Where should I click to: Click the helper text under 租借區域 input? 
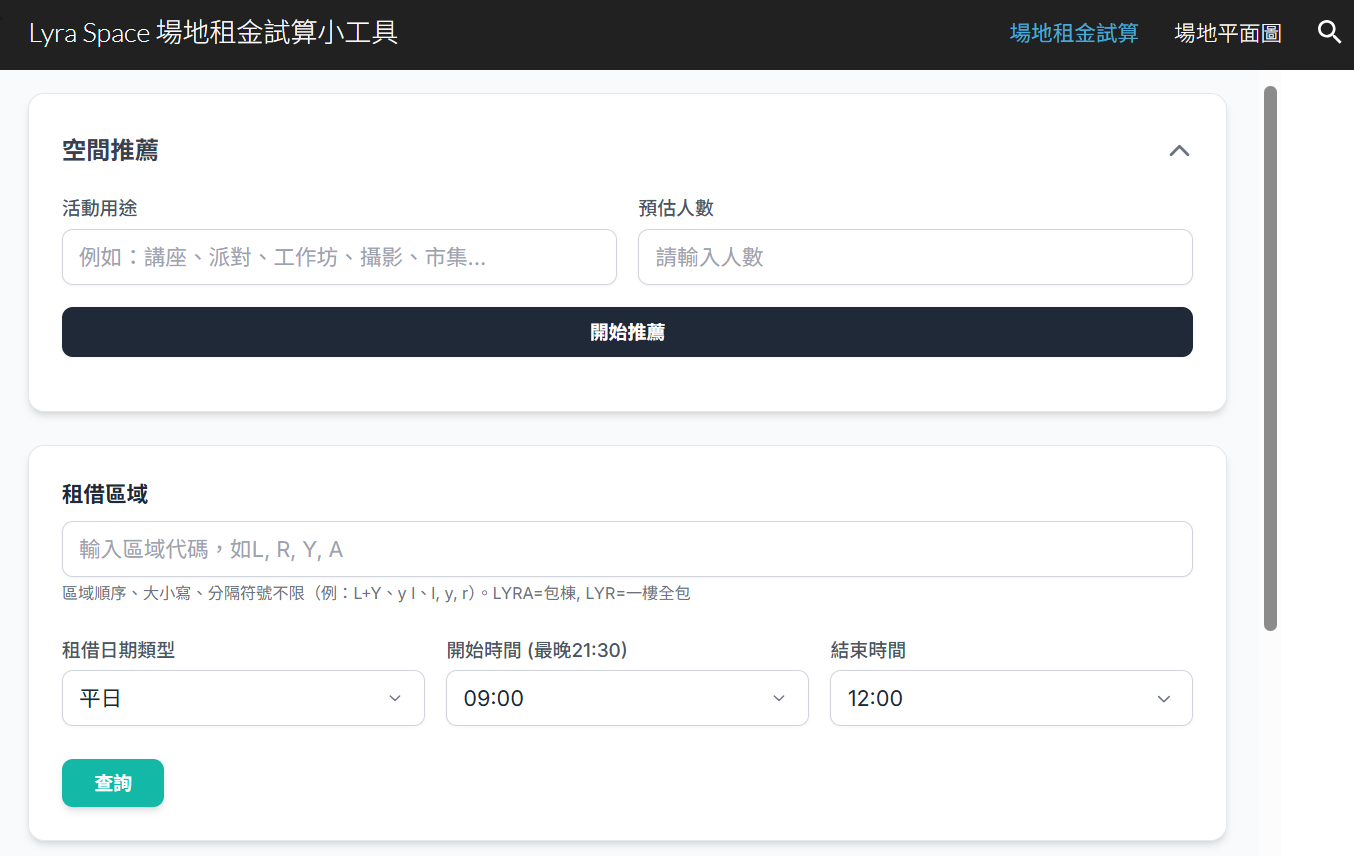coord(376,594)
